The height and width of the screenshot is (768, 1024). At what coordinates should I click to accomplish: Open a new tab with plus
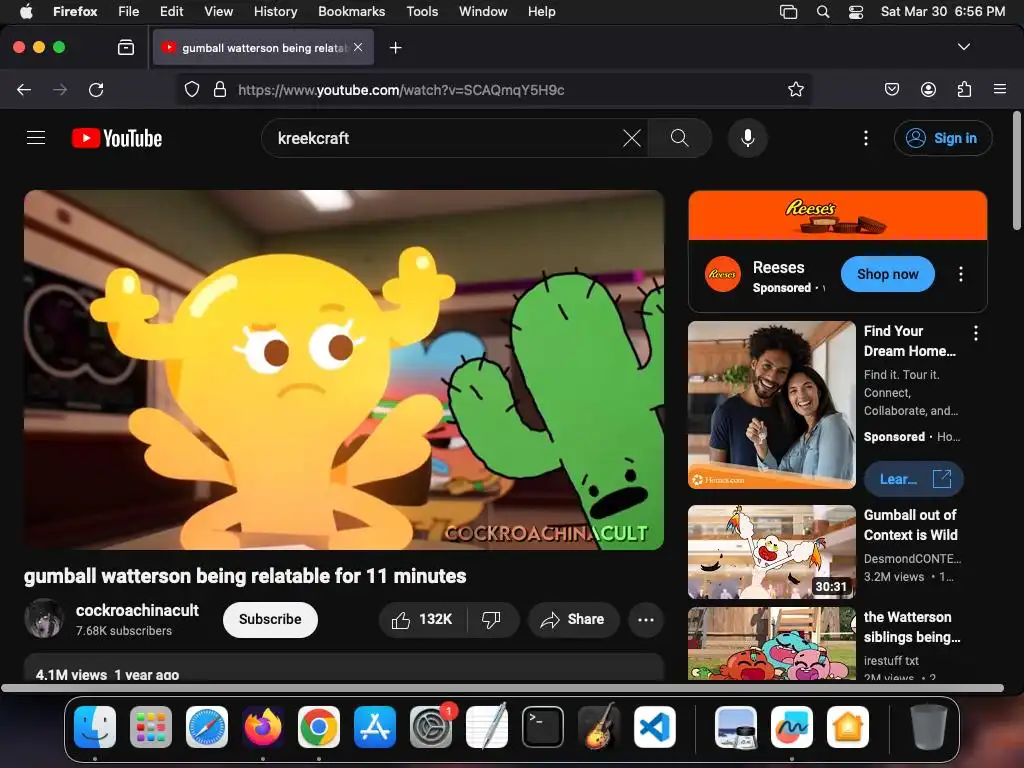coord(395,48)
